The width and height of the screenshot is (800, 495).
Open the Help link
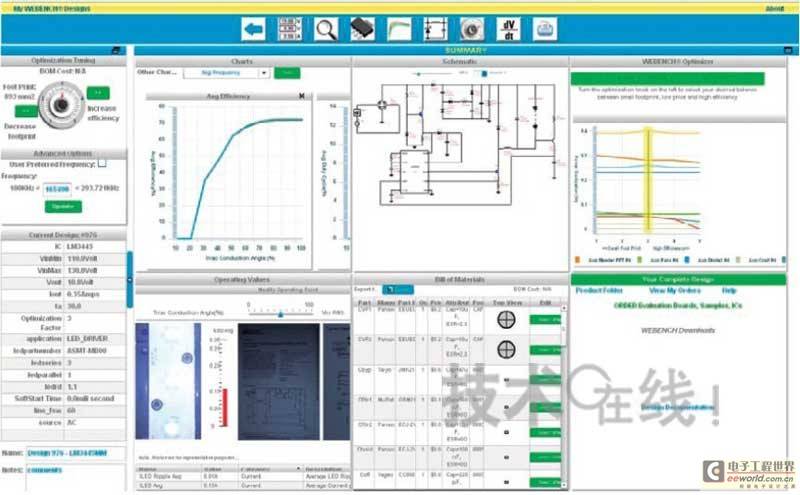(729, 290)
